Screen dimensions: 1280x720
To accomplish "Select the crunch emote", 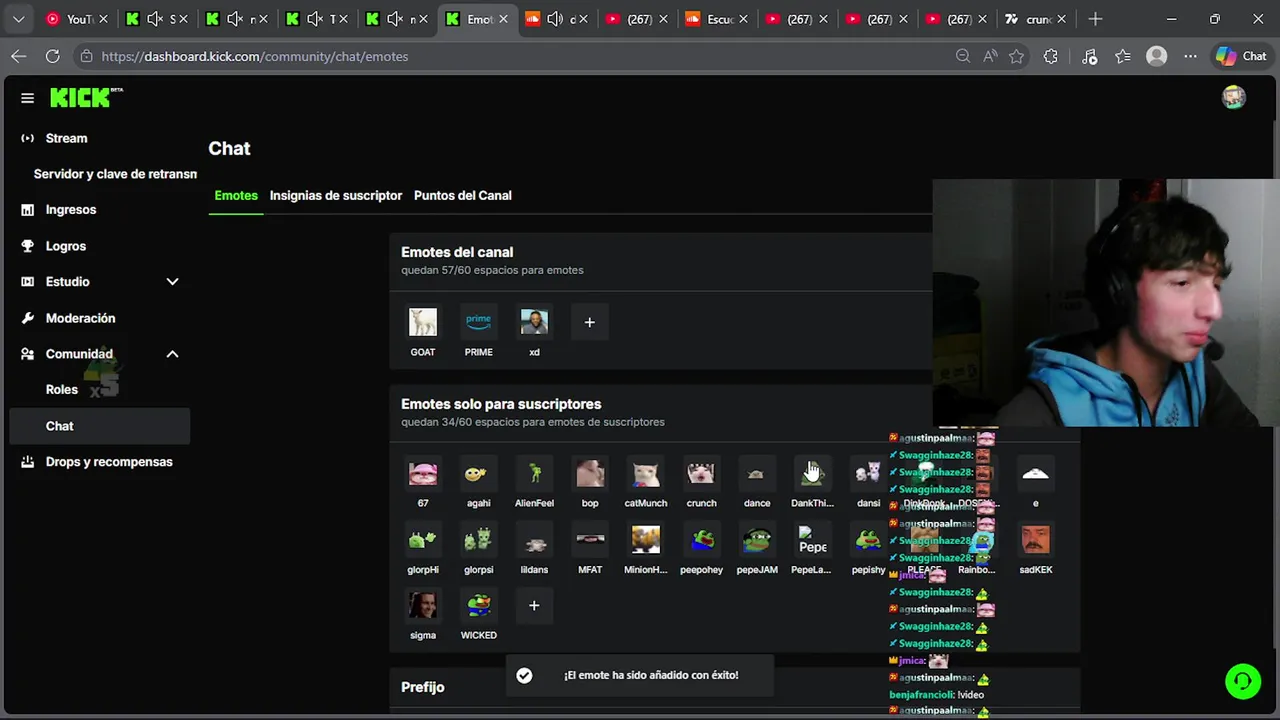I will coord(701,473).
